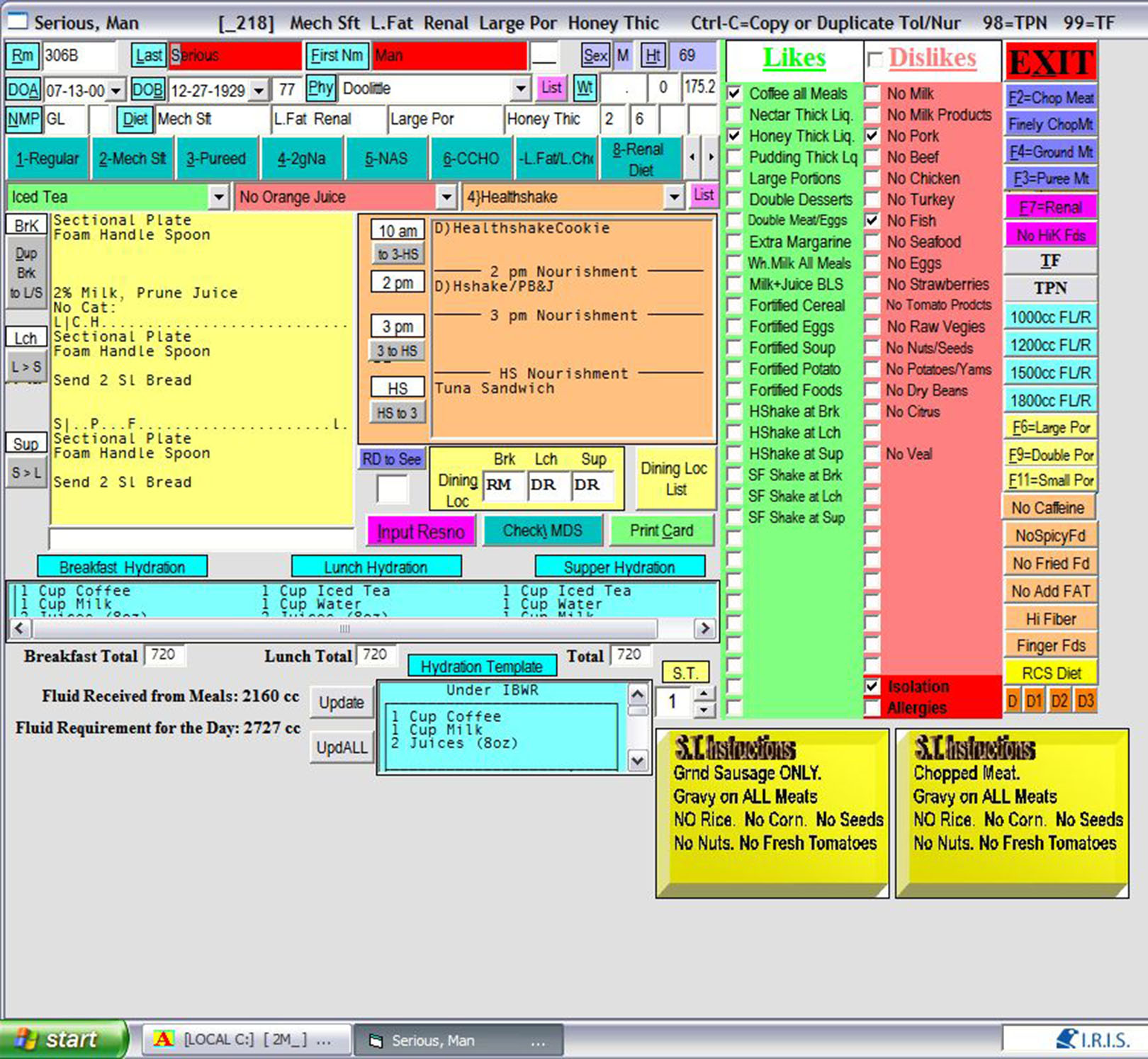Click the Brk dining location field
1148x1059 pixels.
503,485
